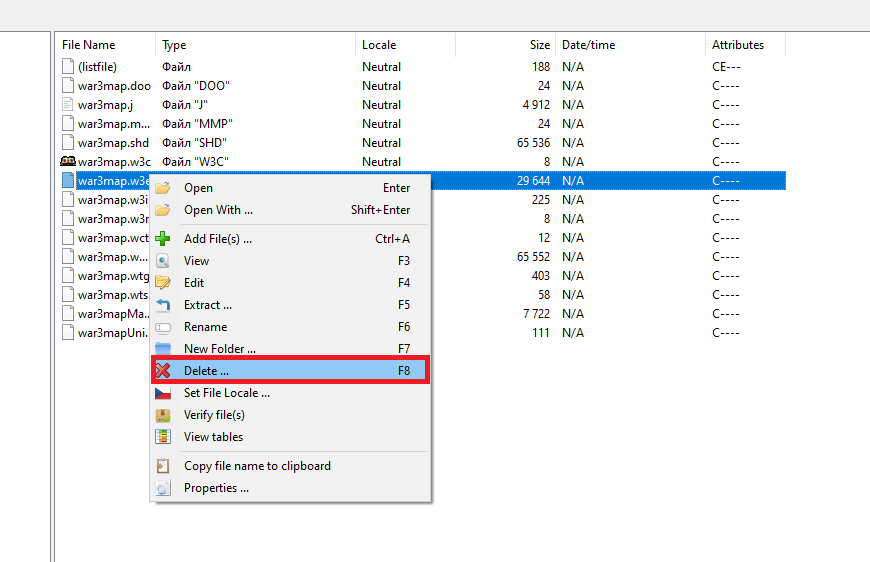Viewport: 870px width, 562px height.
Task: Select Rename in the context menu
Action: (x=290, y=327)
